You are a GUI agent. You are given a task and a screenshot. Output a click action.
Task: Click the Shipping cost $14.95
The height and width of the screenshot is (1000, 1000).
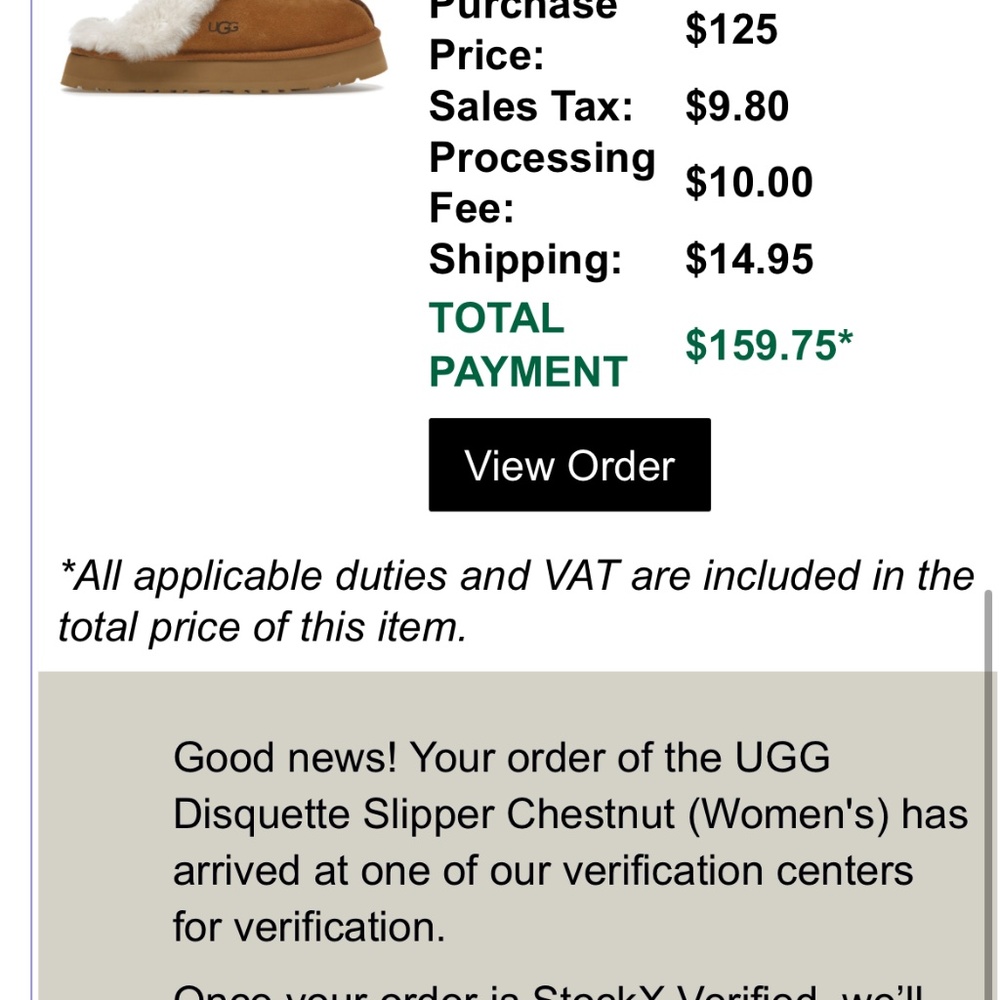(x=748, y=259)
